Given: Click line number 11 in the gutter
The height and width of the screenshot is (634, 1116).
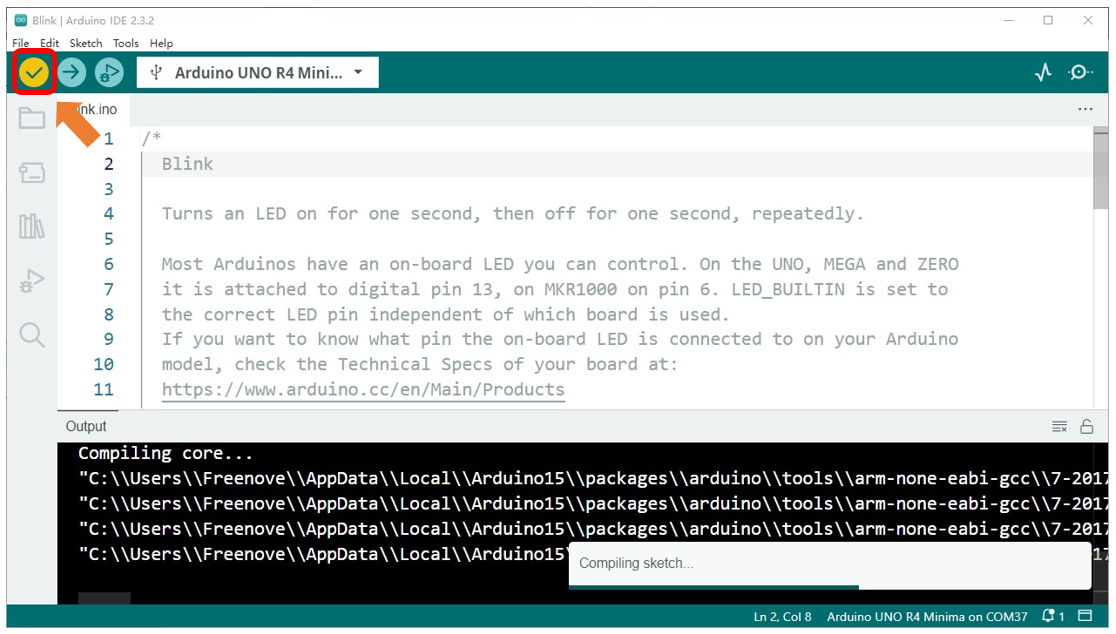Looking at the screenshot, I should 103,390.
